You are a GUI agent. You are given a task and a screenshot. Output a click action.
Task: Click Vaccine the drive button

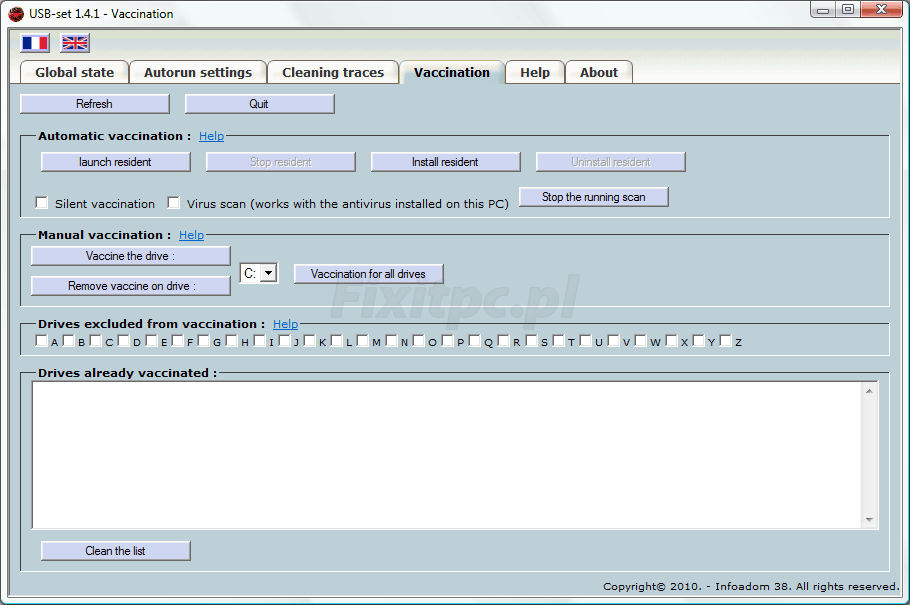tap(131, 256)
